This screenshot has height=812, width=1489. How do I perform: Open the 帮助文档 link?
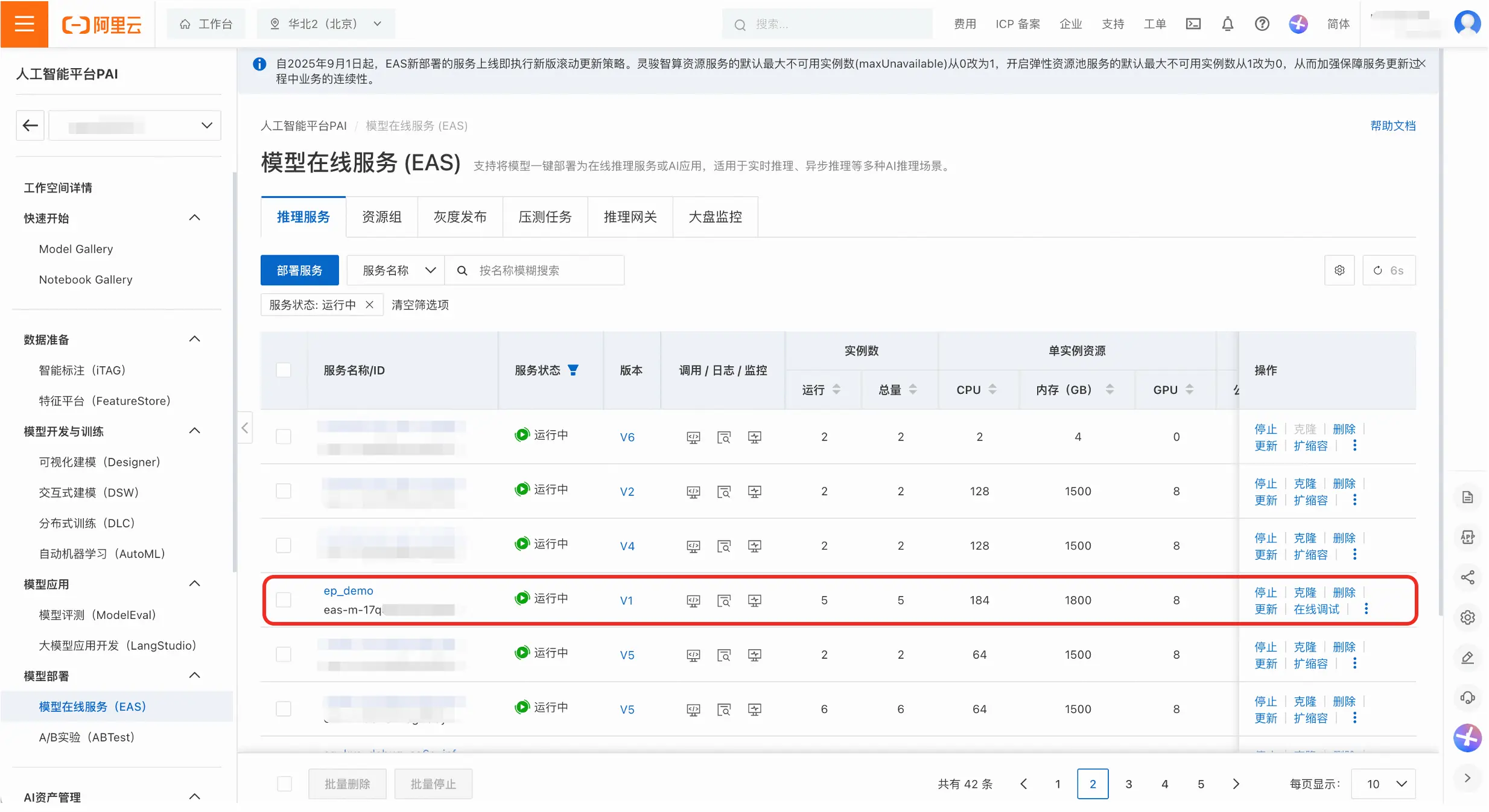(1392, 125)
